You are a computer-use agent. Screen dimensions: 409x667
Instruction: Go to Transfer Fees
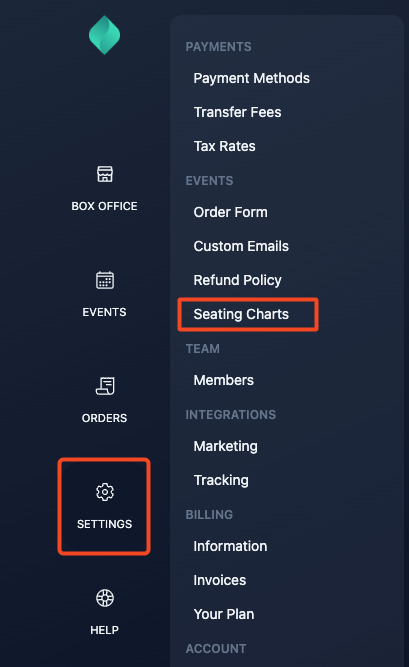237,112
